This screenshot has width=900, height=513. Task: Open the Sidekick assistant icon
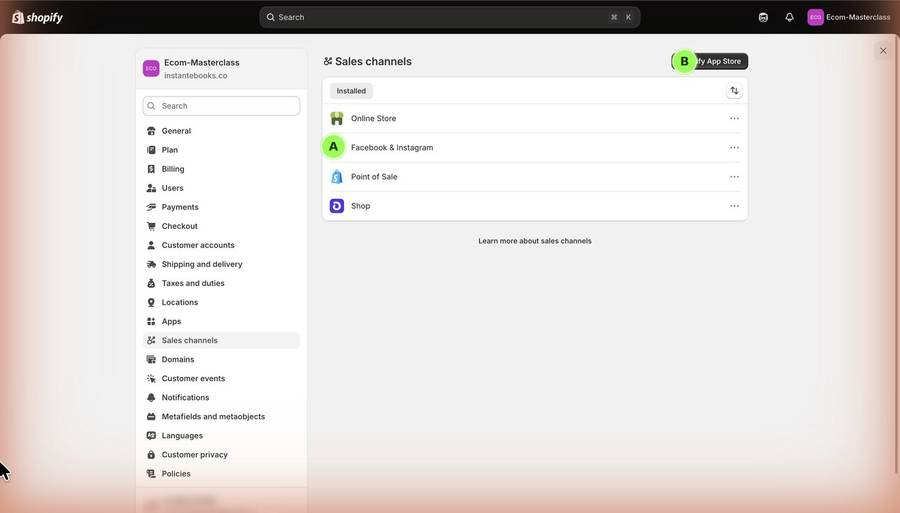[x=763, y=17]
